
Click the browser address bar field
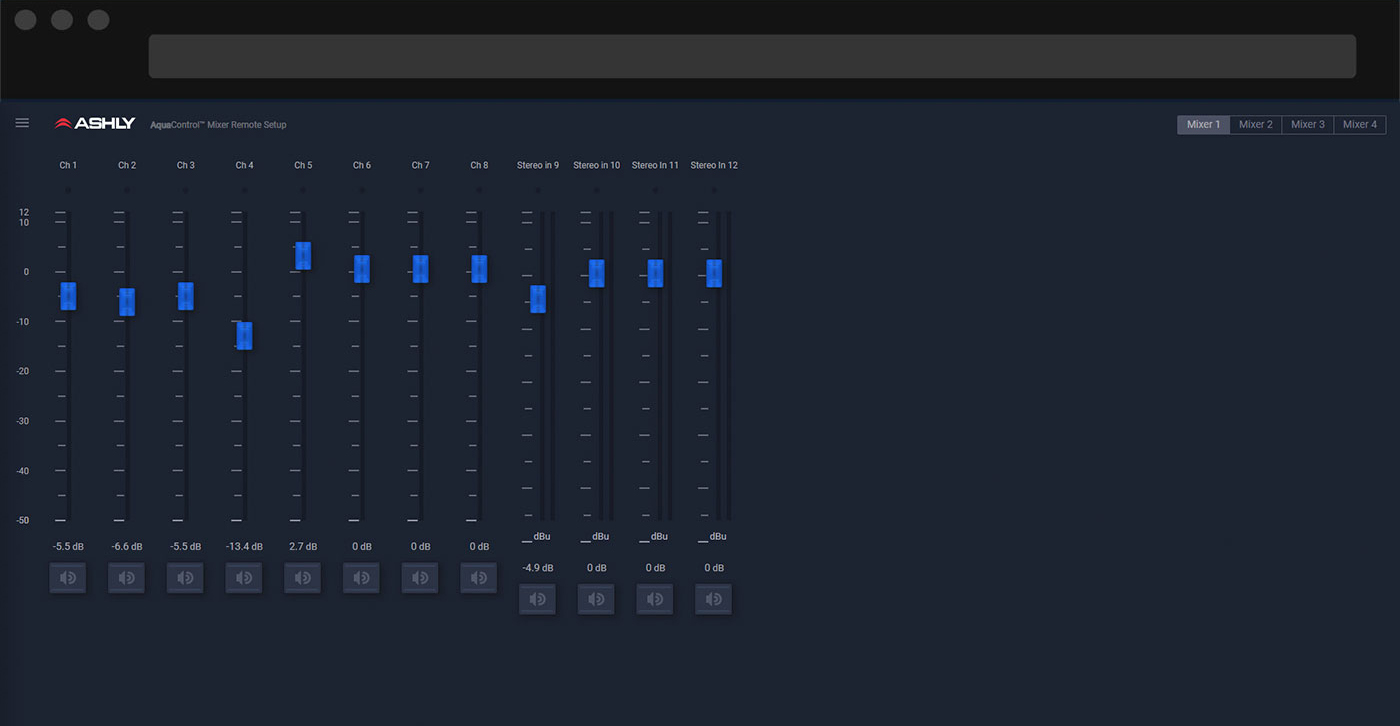[752, 56]
